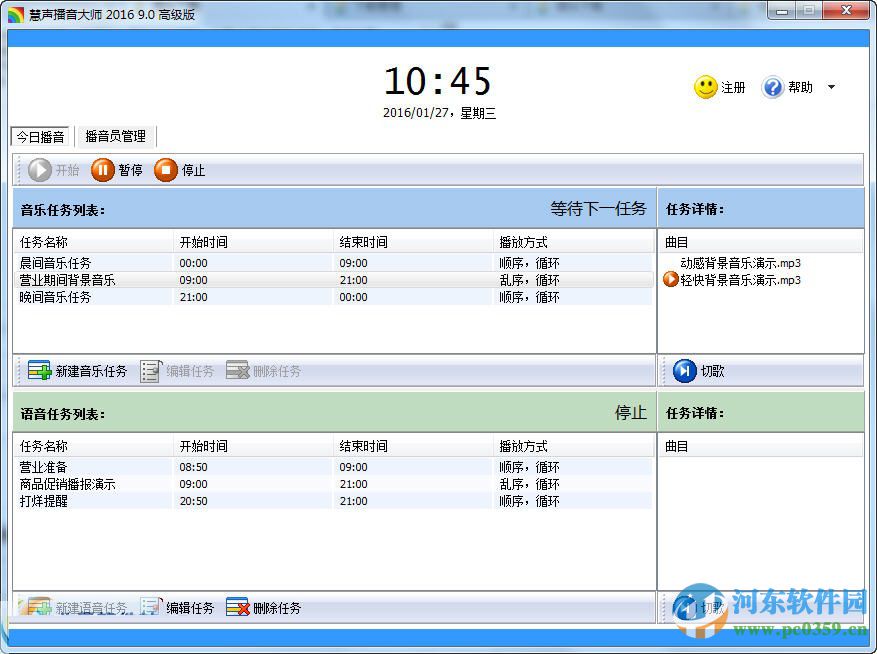Image resolution: width=877 pixels, height=654 pixels.
Task: Click the playing indicator beside 轻快背景音乐演示.mp3
Action: point(671,281)
